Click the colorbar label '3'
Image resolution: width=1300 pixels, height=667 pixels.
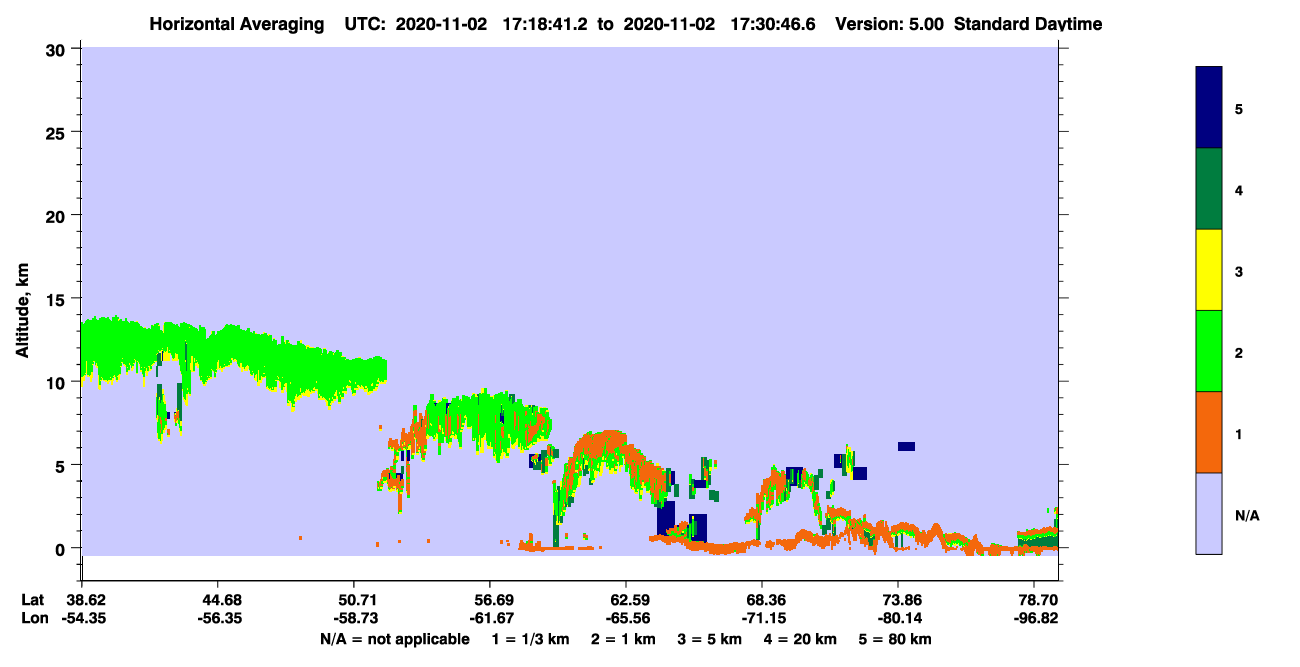pyautogui.click(x=1238, y=271)
